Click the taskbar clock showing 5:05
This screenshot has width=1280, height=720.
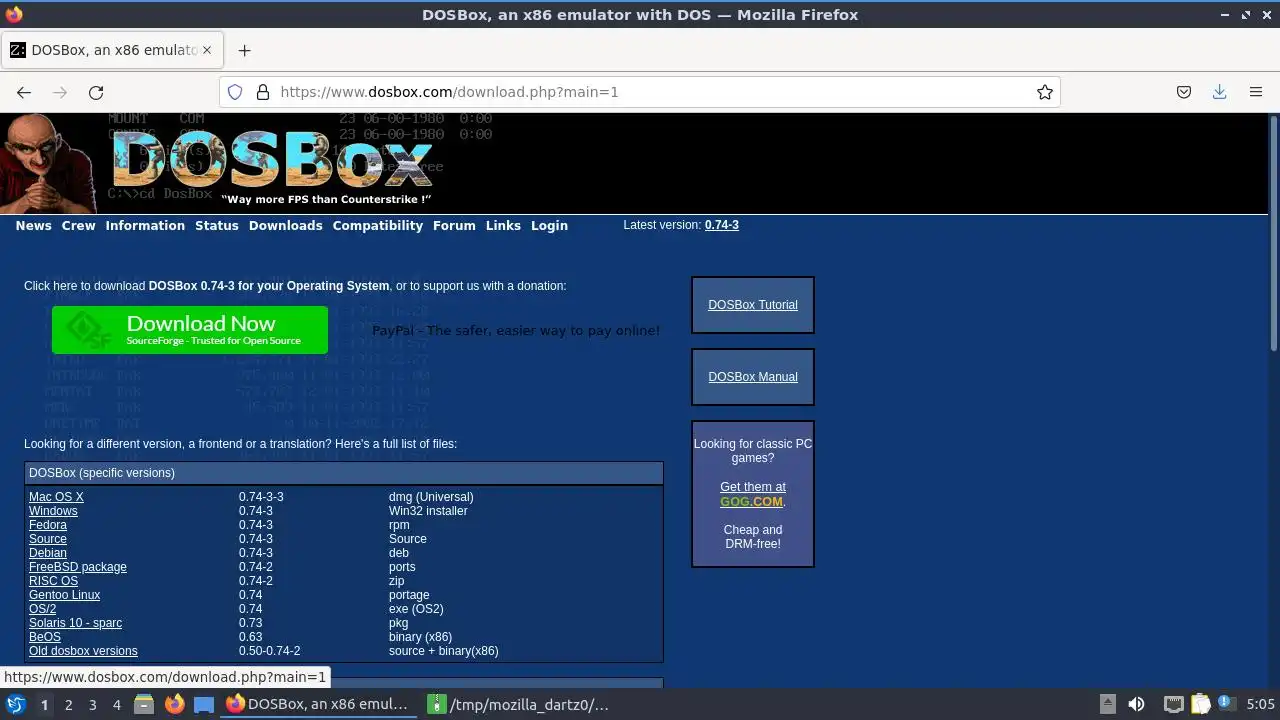(1261, 704)
